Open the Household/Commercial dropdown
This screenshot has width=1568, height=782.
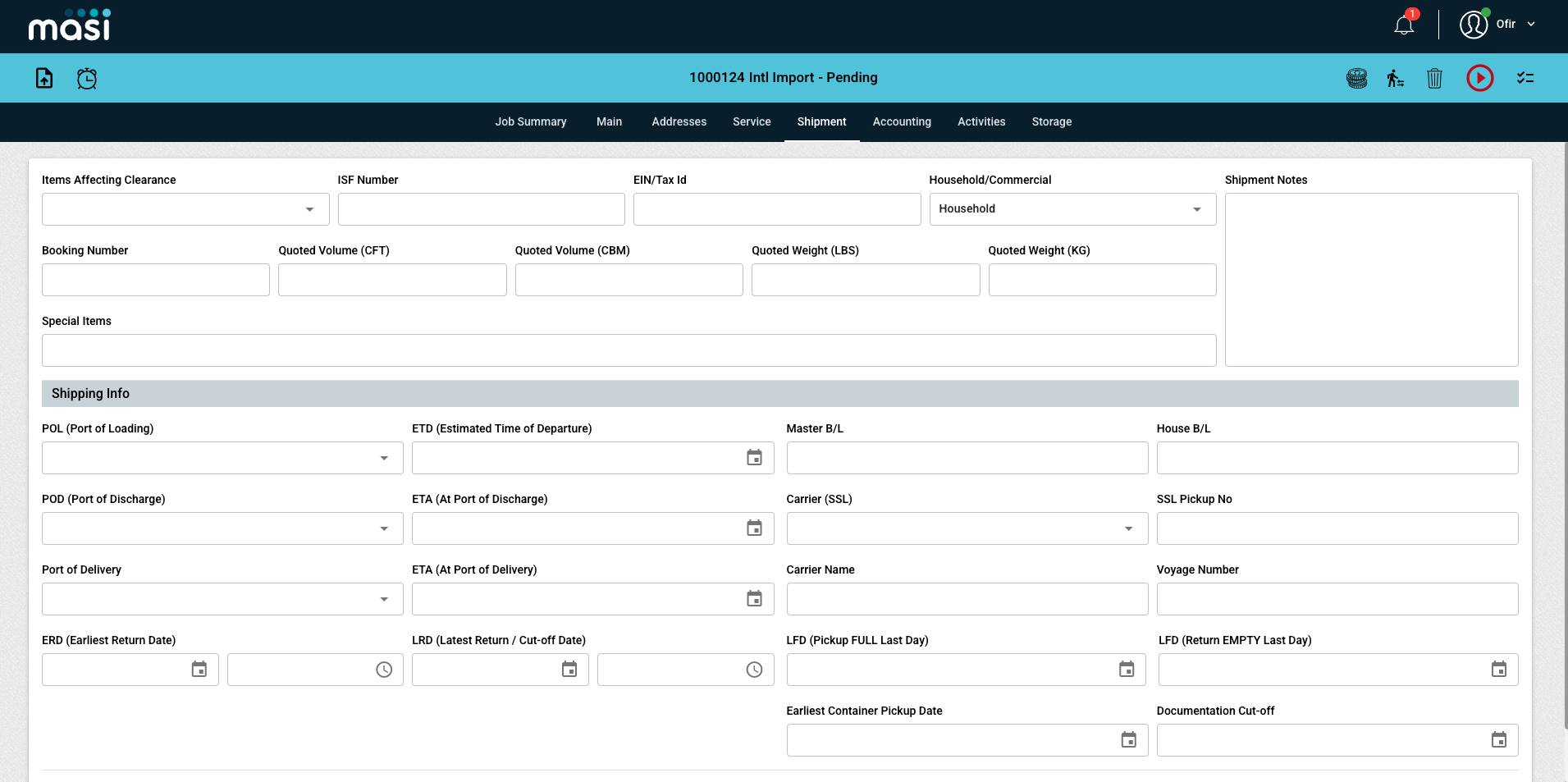coord(1197,208)
